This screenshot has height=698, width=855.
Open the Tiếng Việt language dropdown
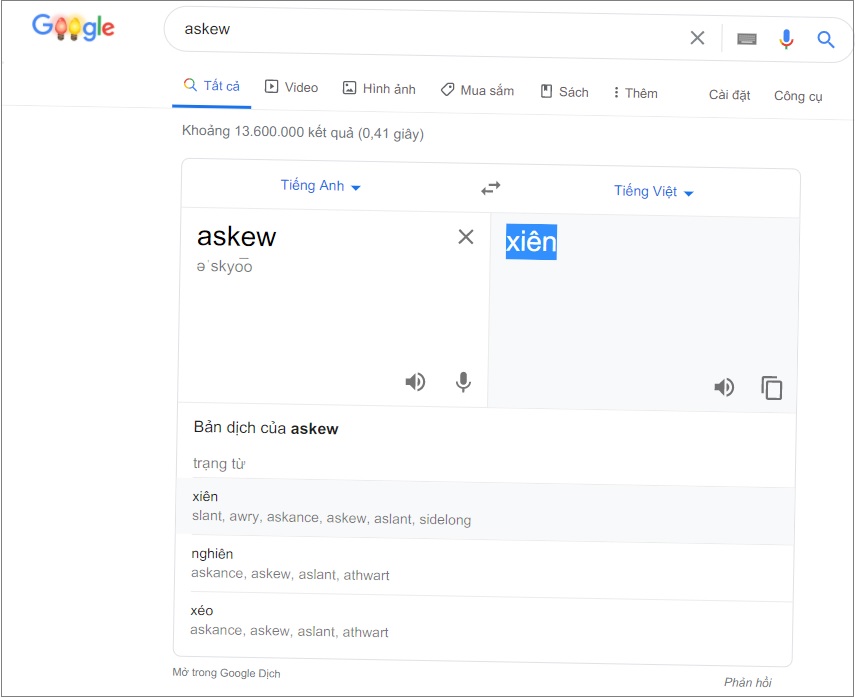click(653, 191)
